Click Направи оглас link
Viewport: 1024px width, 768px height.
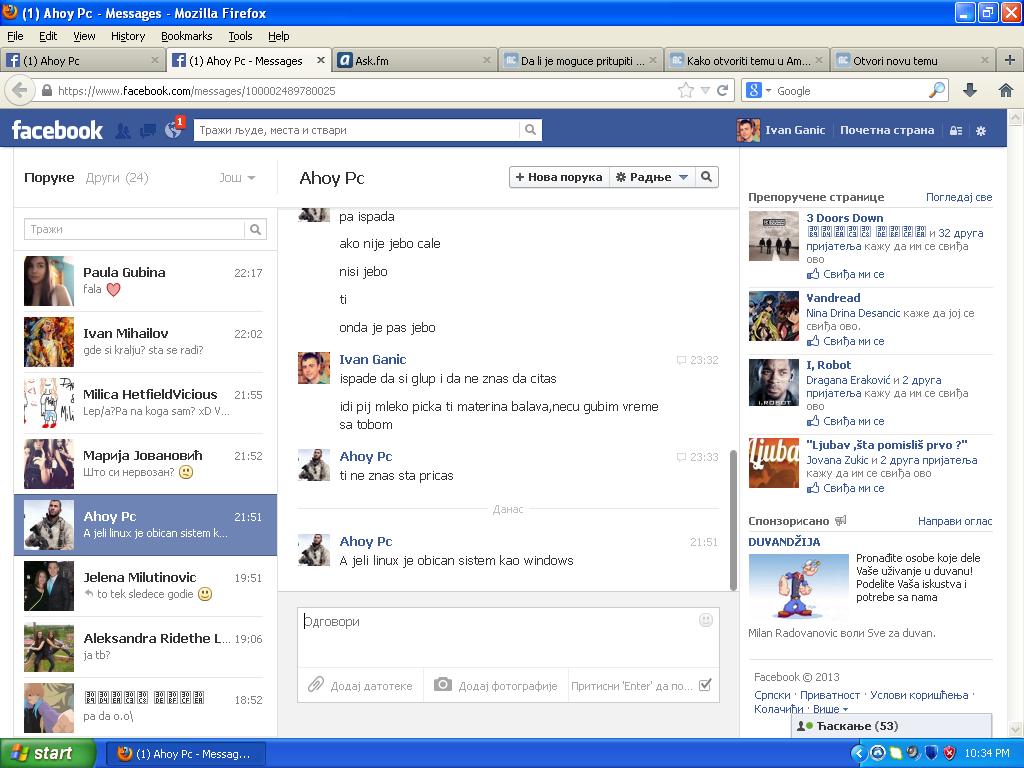tap(955, 520)
